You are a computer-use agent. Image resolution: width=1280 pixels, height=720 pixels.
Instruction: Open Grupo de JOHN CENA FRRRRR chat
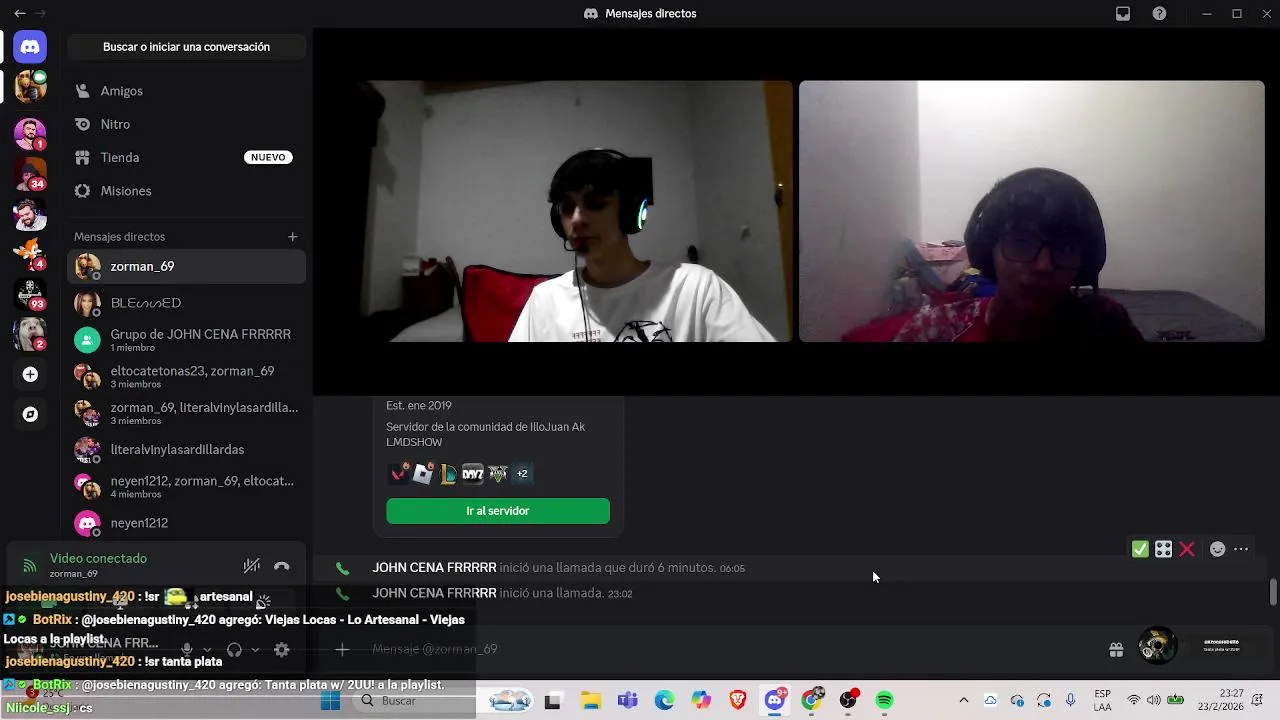coord(186,340)
